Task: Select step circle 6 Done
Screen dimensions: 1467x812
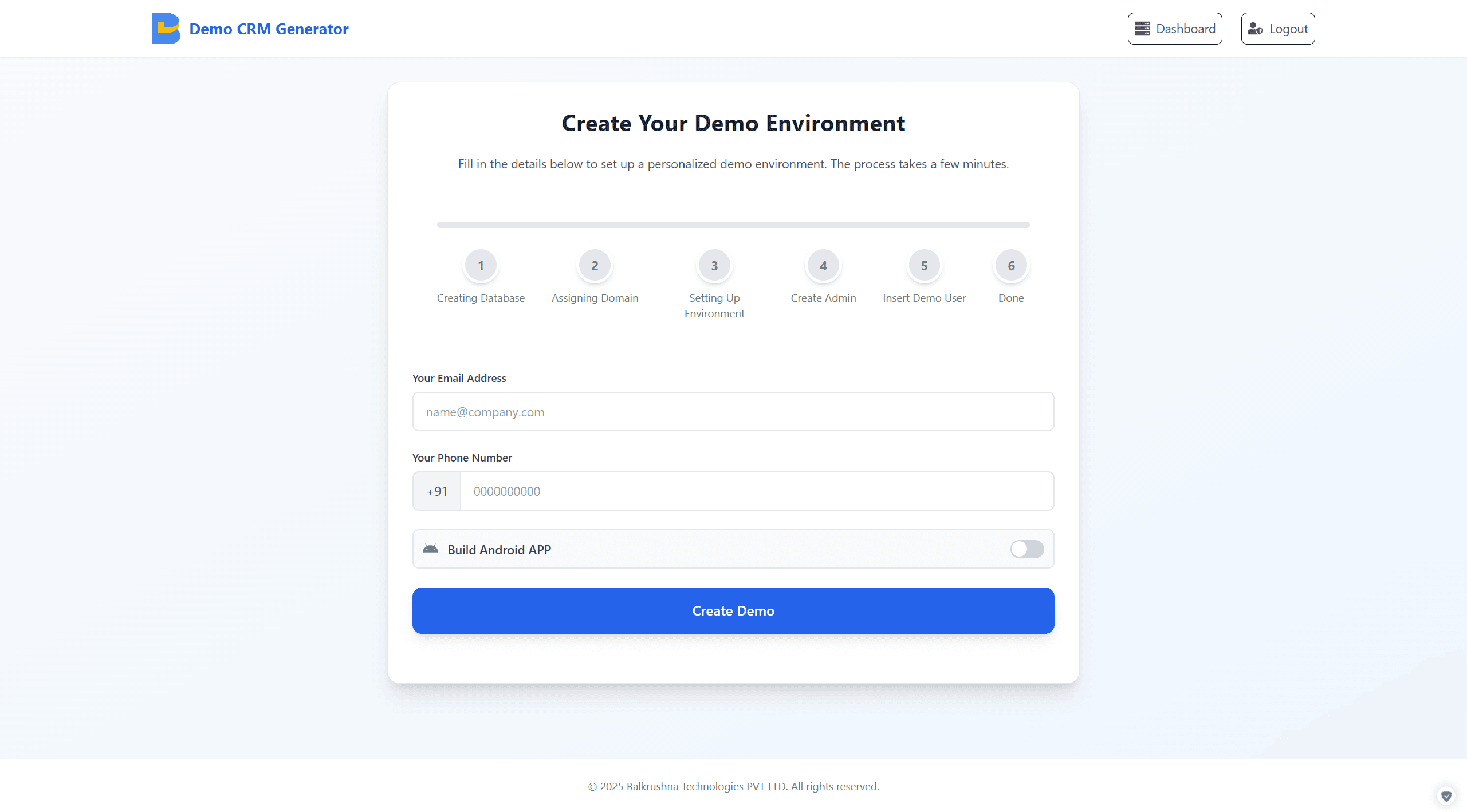Action: (x=1010, y=265)
